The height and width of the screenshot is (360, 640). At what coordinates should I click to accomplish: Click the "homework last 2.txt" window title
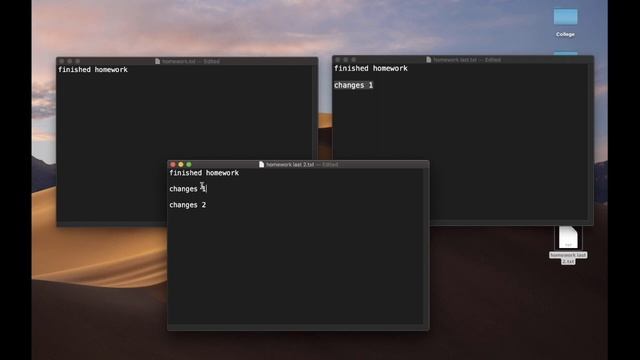290,164
